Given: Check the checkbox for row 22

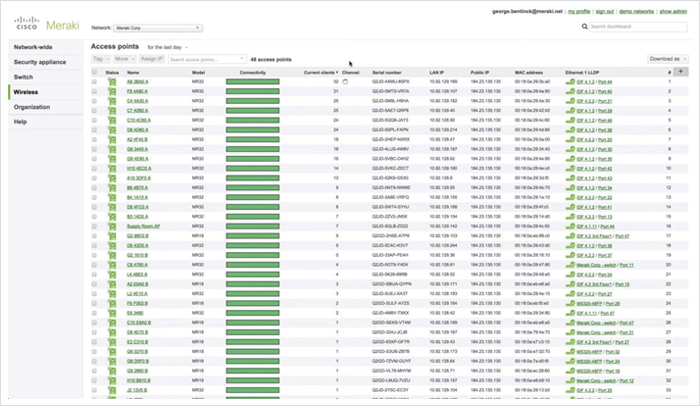Looking at the screenshot, I should 94,284.
